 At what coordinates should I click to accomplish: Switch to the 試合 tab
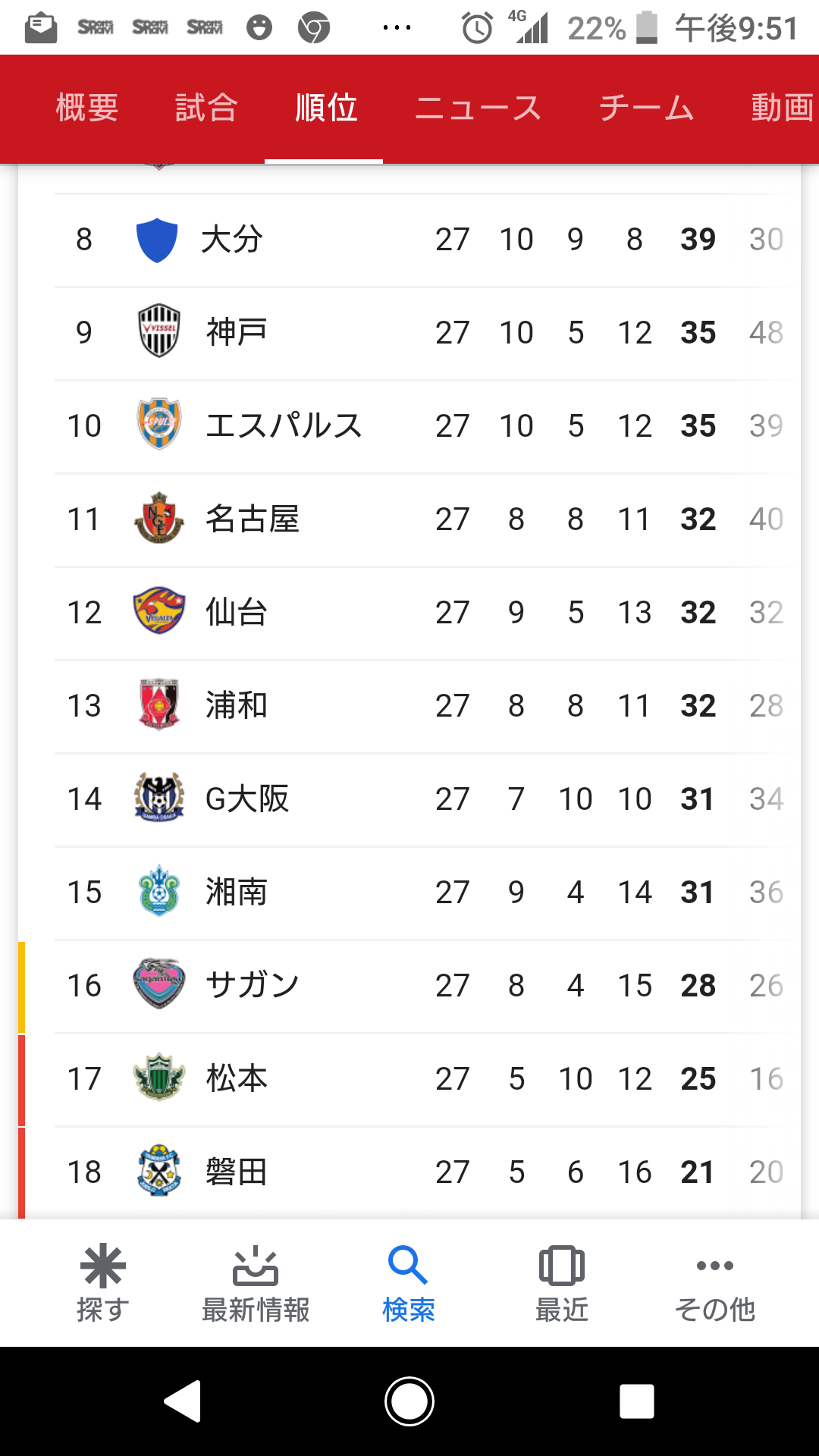(x=206, y=108)
